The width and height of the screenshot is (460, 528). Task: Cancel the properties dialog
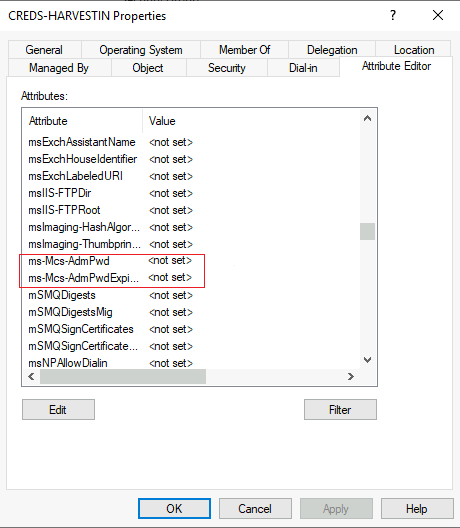pos(255,508)
